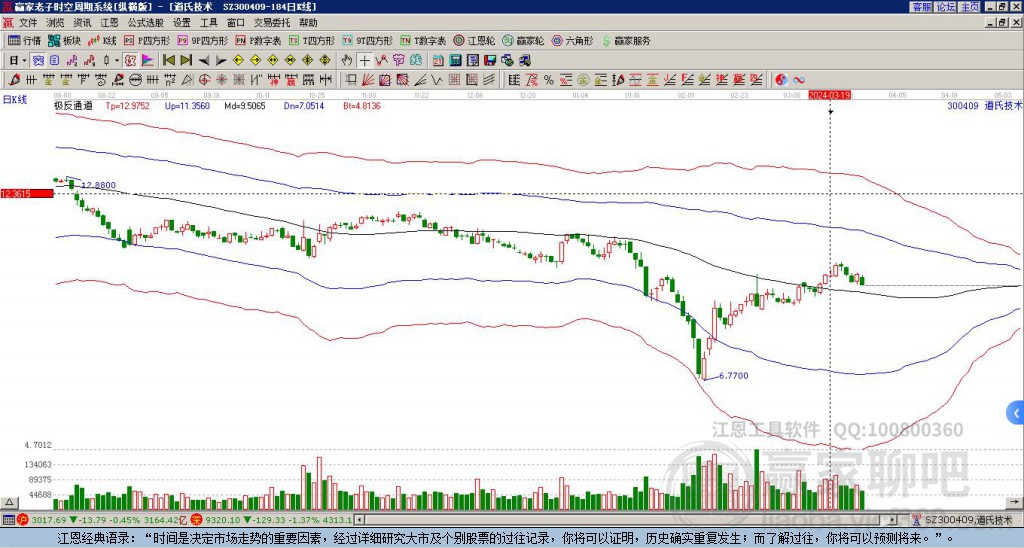1024x548 pixels.
Task: Open the 资讯 menu
Action: point(82,23)
